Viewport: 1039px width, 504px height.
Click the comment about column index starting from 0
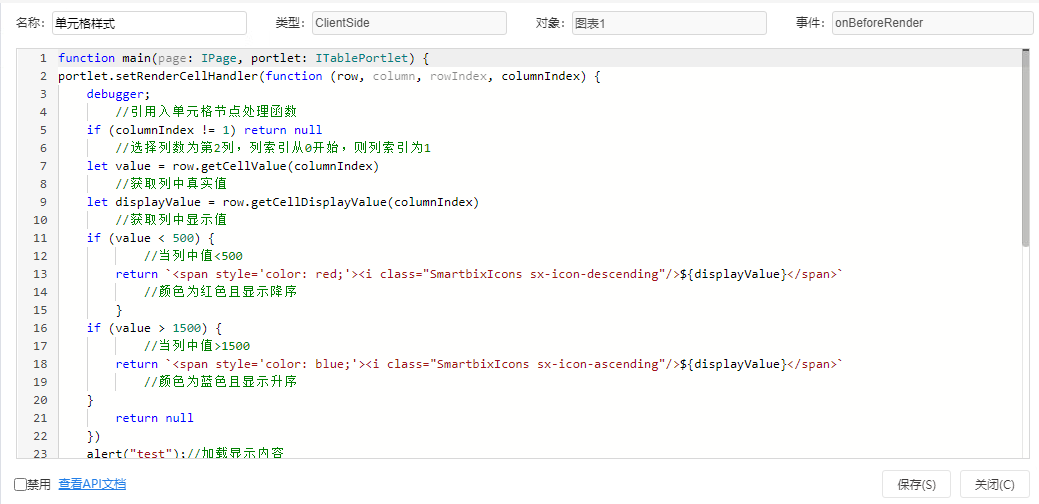pos(273,148)
